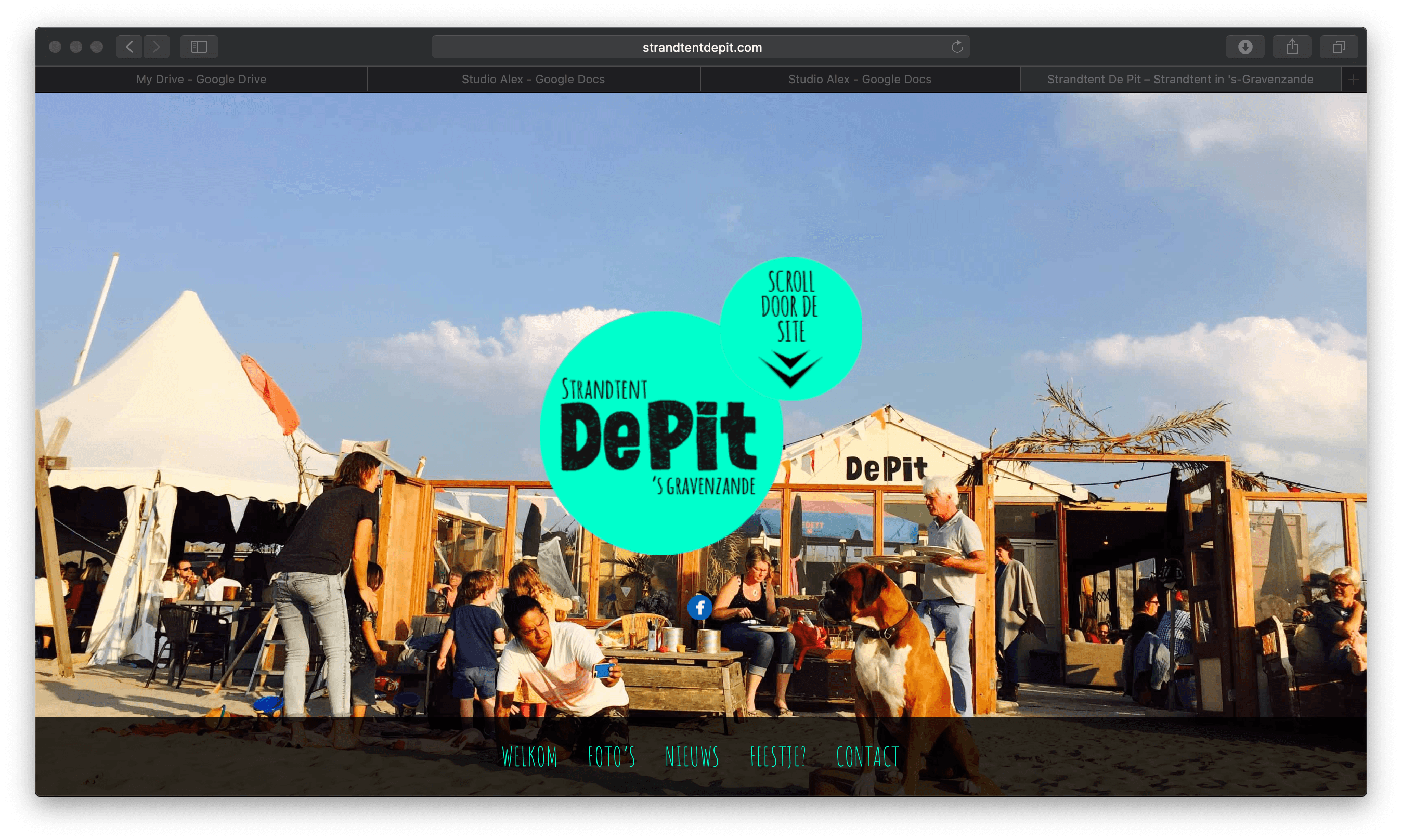Show tab overview to toggle between tabs
Viewport: 1402px width, 840px height.
coord(1339,47)
